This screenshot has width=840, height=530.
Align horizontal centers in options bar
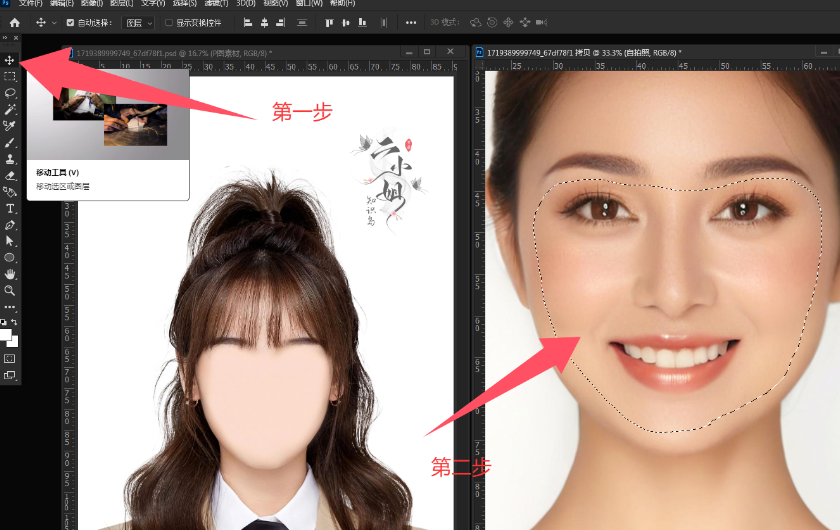264,23
